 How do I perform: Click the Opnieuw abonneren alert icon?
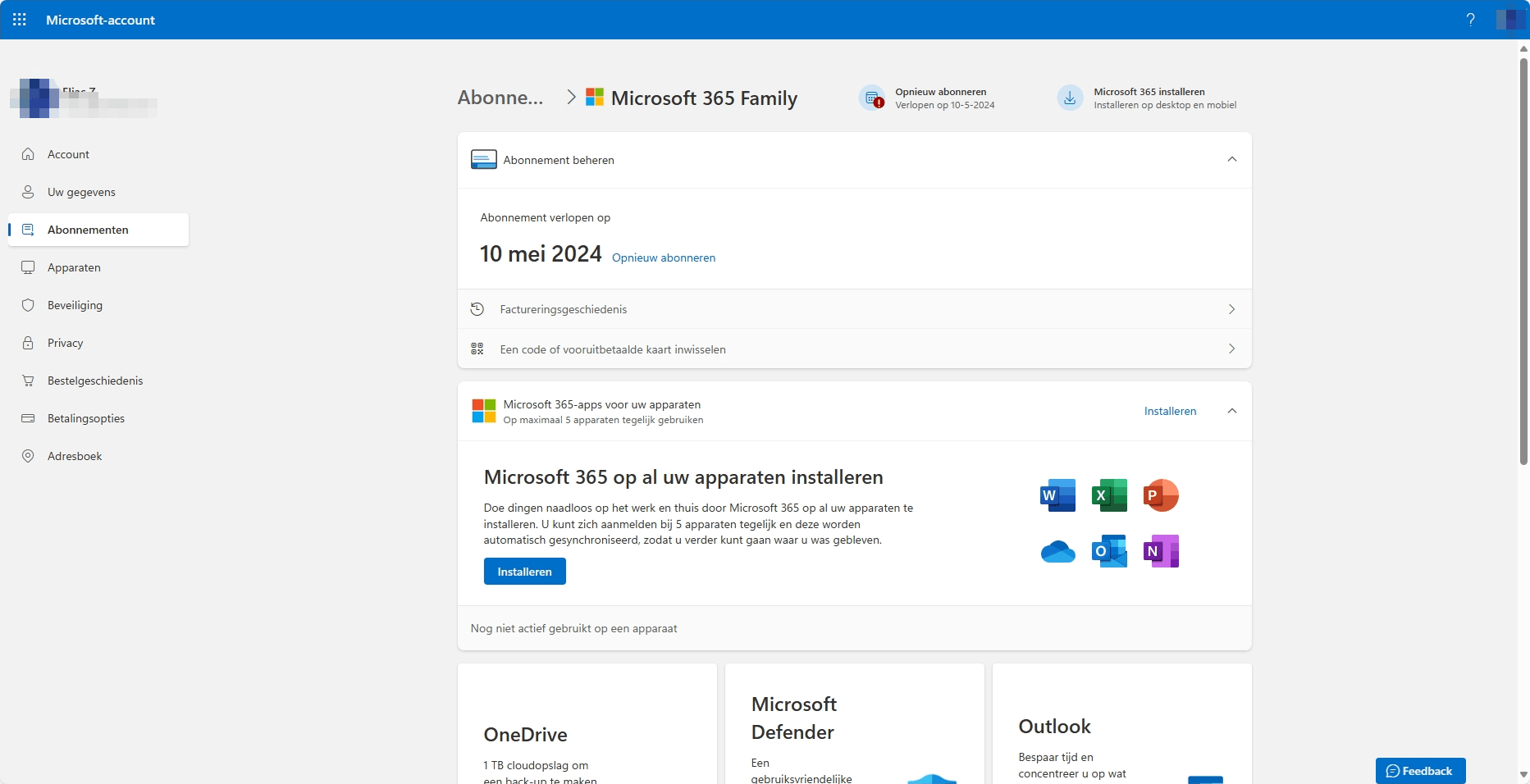coord(872,98)
